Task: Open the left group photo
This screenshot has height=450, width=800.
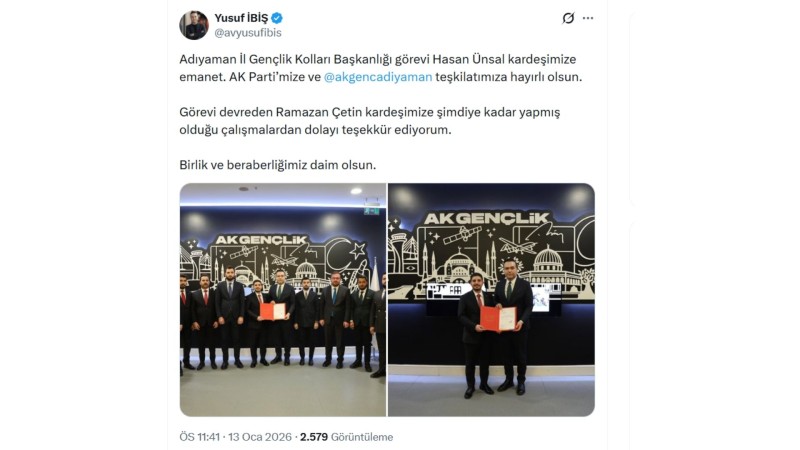Action: coord(283,299)
